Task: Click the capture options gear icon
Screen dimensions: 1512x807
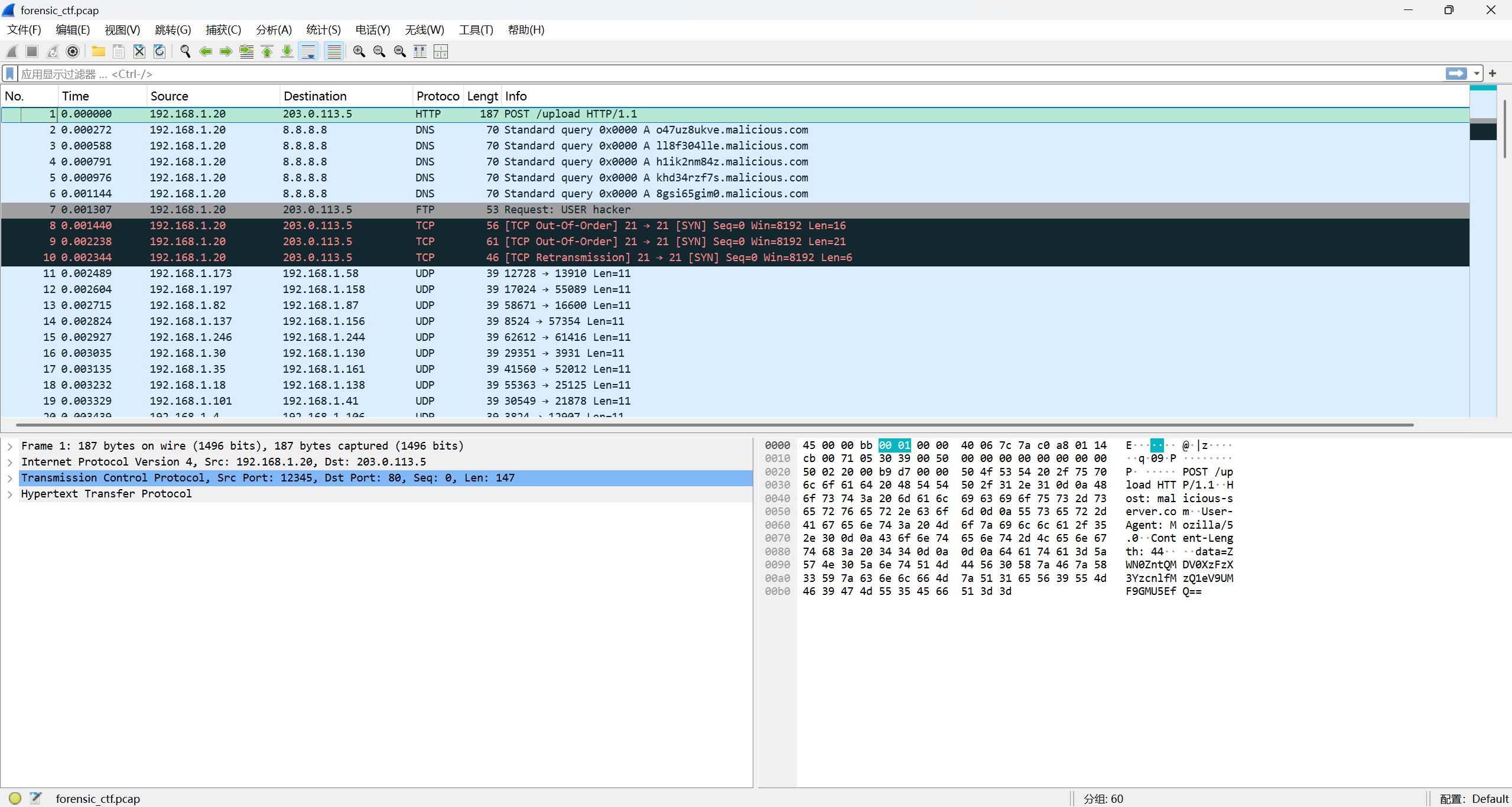Action: [73, 51]
